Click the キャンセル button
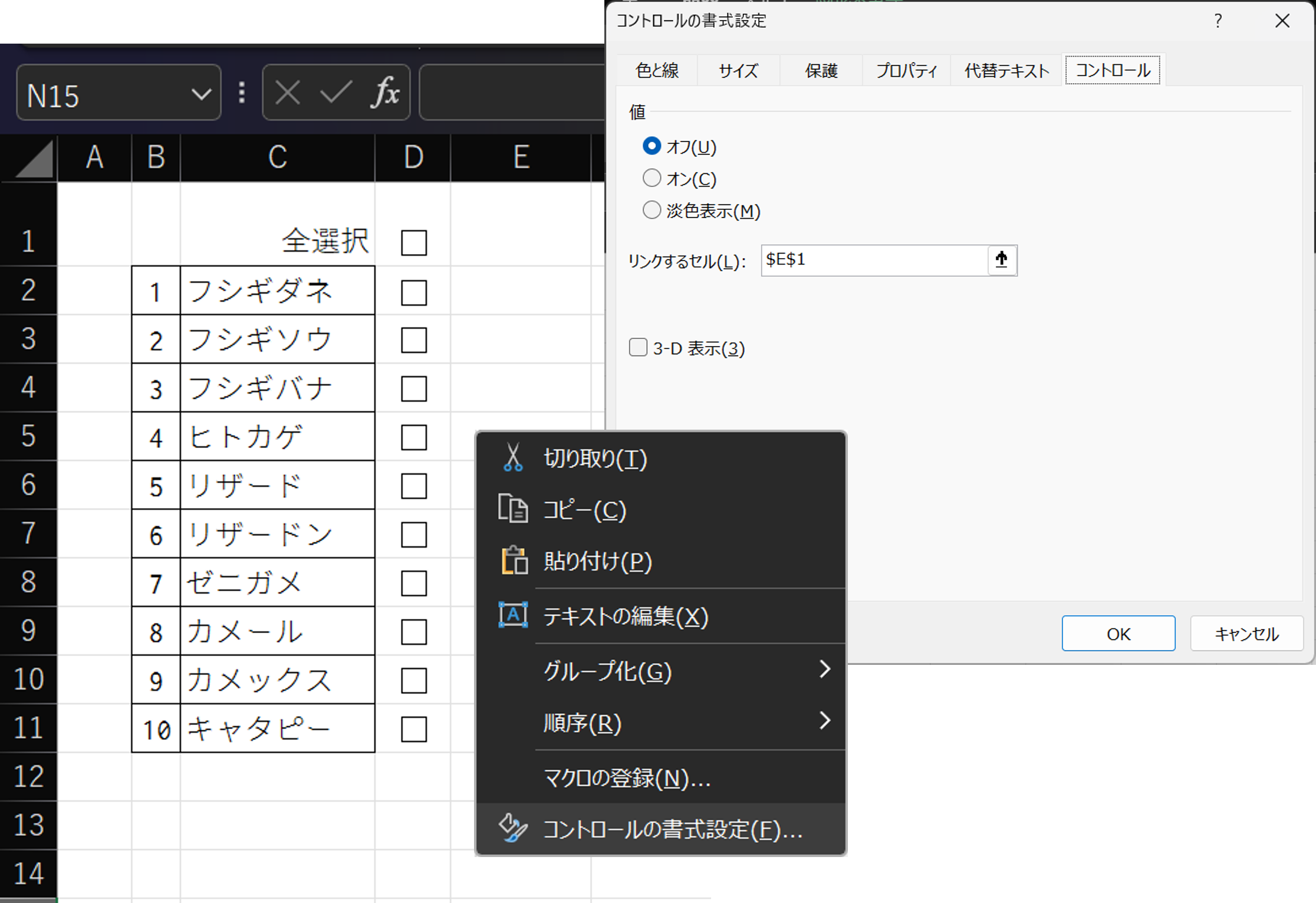The height and width of the screenshot is (903, 1316). coord(1246,634)
